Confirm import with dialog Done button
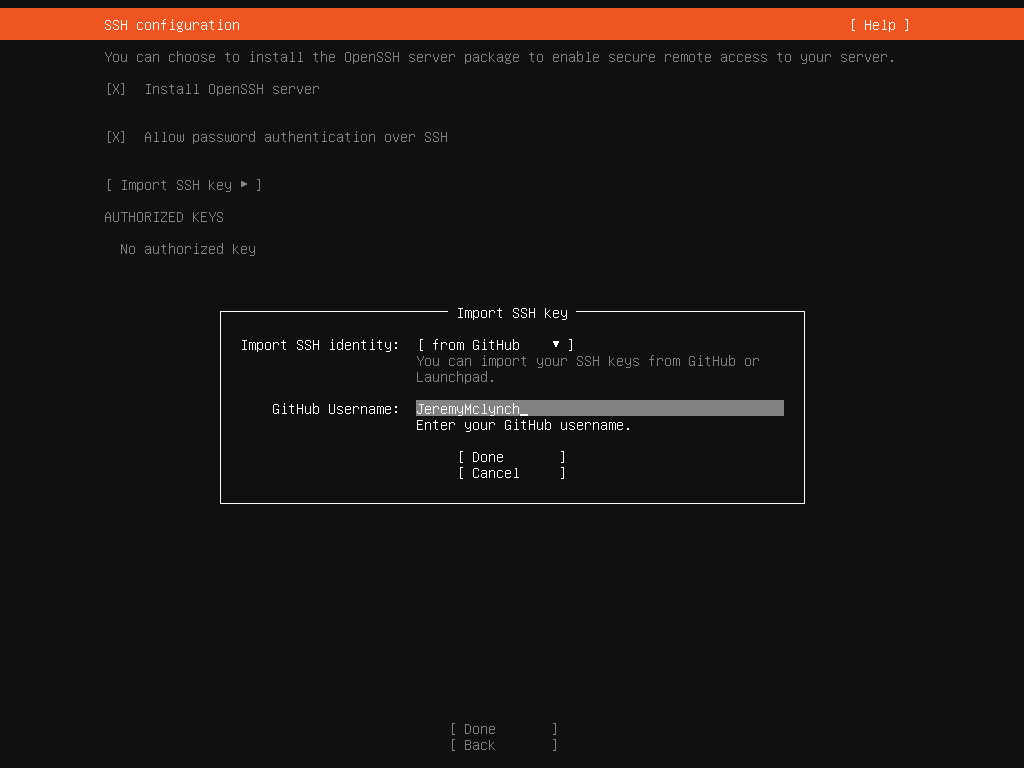 tap(511, 457)
